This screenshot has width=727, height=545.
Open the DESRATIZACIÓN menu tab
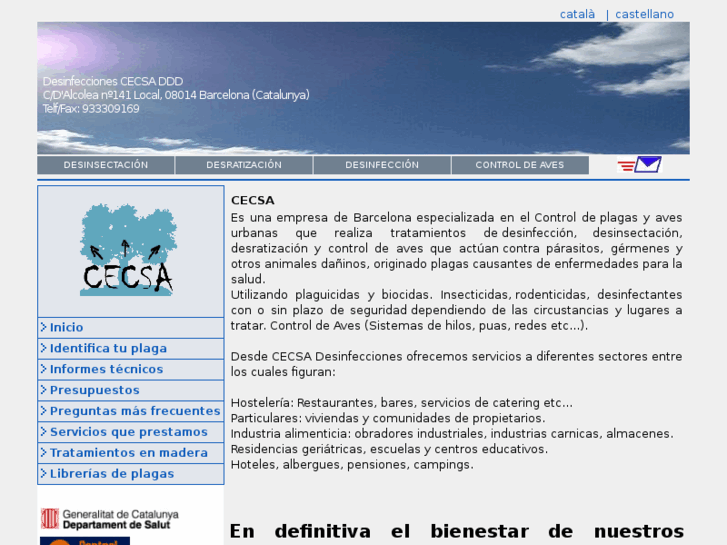coord(244,165)
